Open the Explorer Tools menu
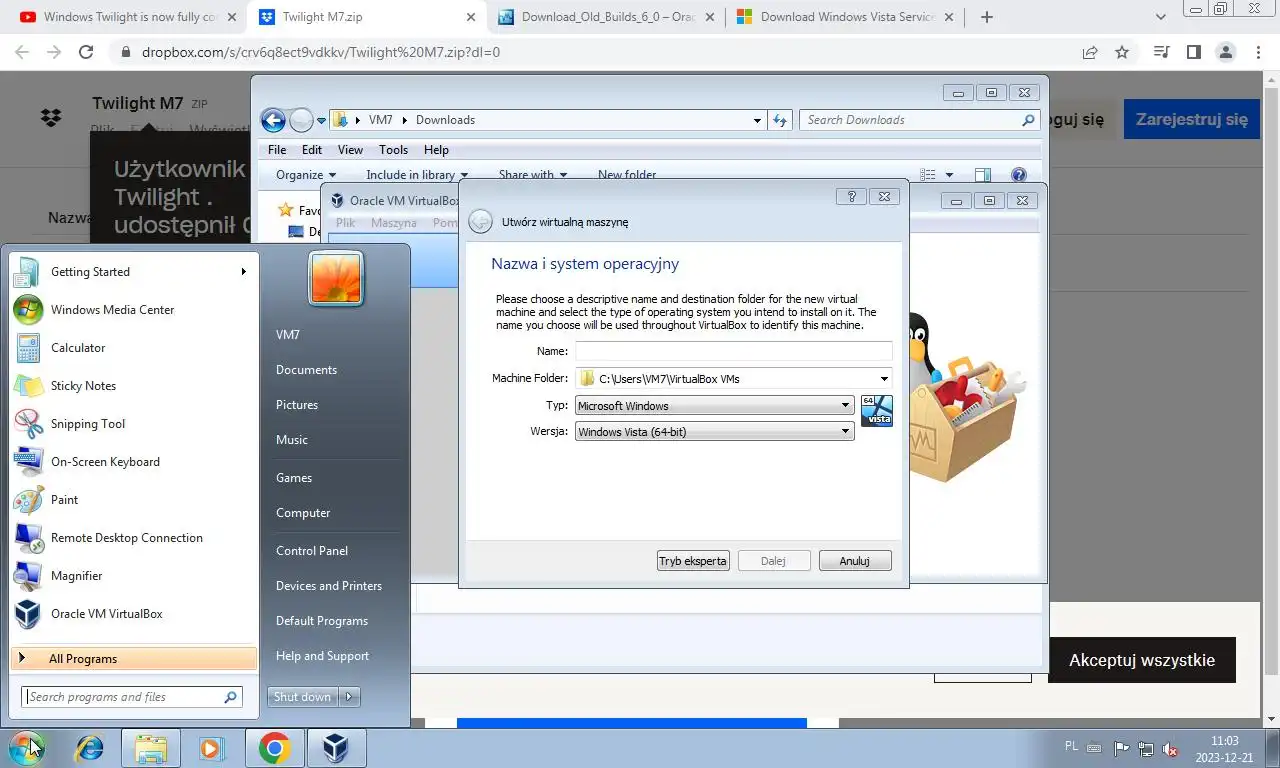Viewport: 1280px width, 768px height. [x=393, y=150]
